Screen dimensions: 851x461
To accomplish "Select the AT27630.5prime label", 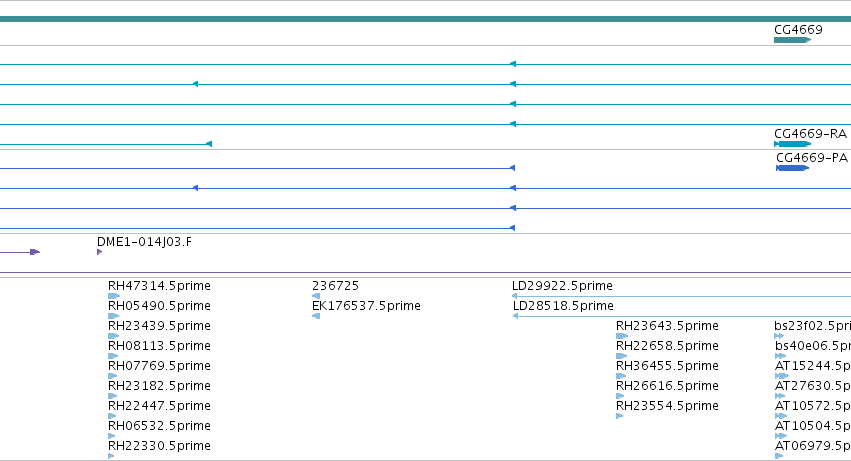I will pos(813,386).
